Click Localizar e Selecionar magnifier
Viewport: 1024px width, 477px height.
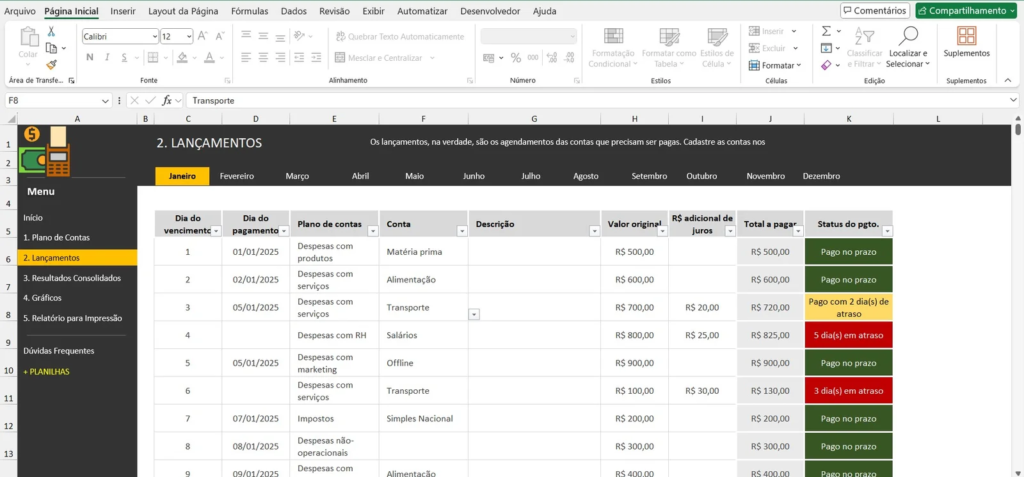click(x=907, y=36)
